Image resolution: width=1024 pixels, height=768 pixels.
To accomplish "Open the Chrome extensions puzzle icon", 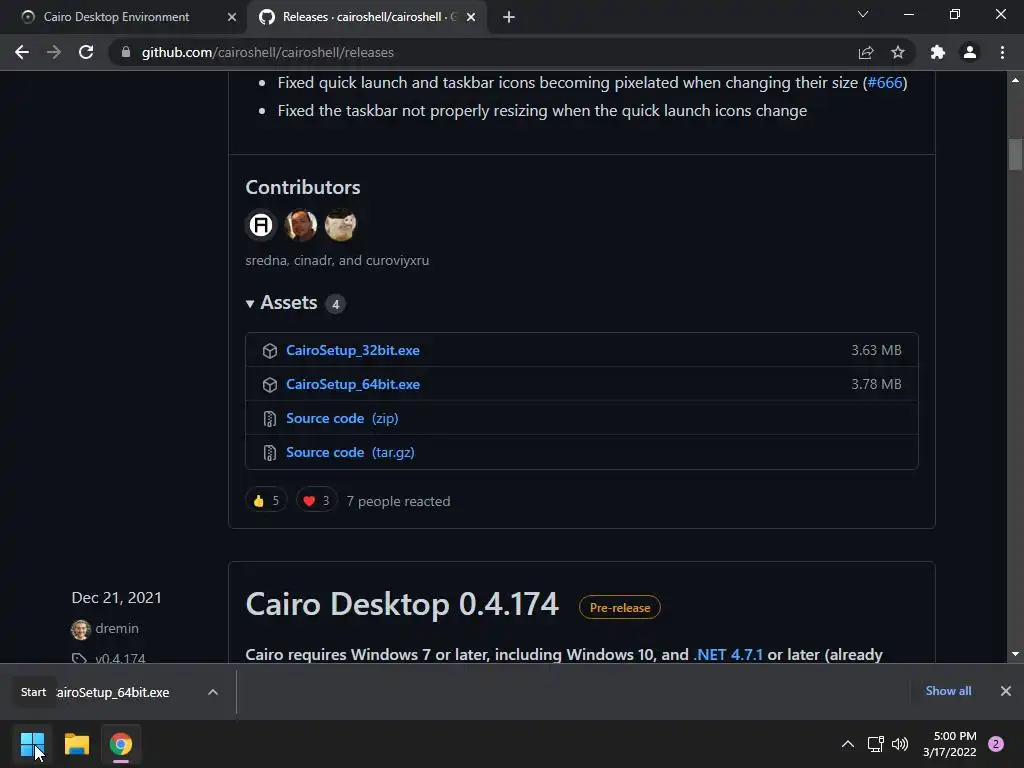I will [938, 52].
